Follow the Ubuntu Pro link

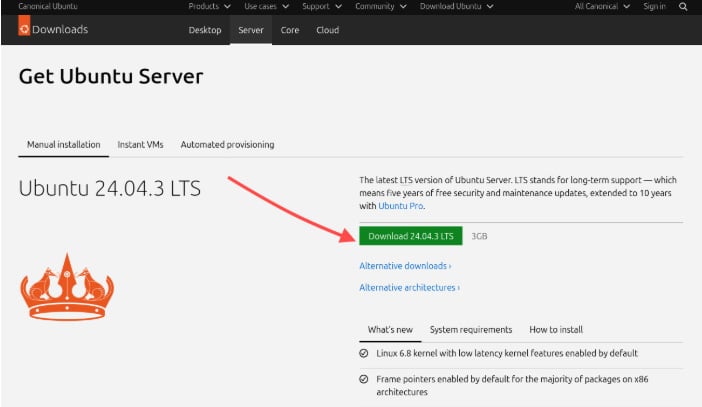click(401, 205)
